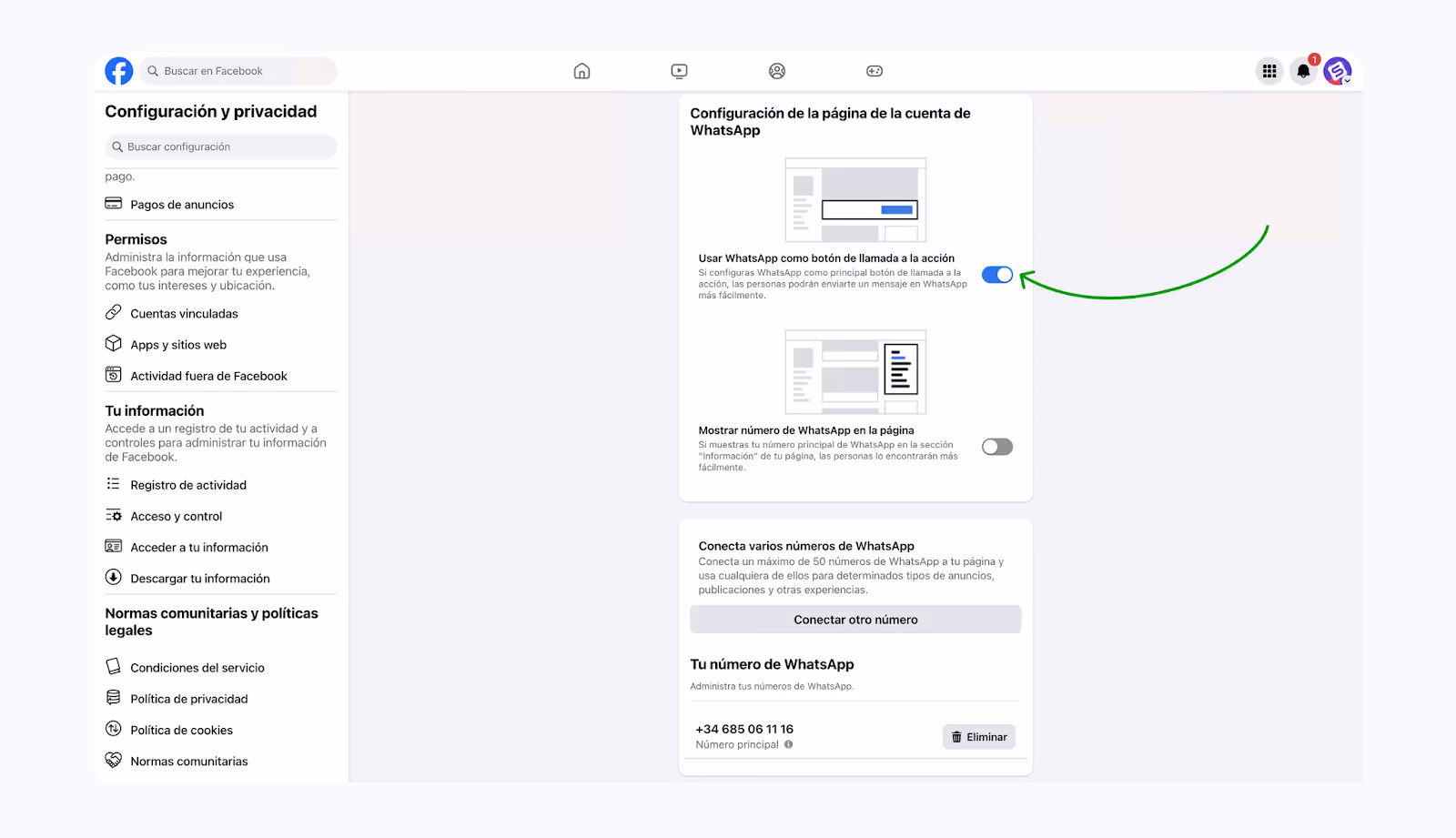This screenshot has height=838, width=1456.
Task: Click the info icon beside Número principal
Action: (789, 744)
